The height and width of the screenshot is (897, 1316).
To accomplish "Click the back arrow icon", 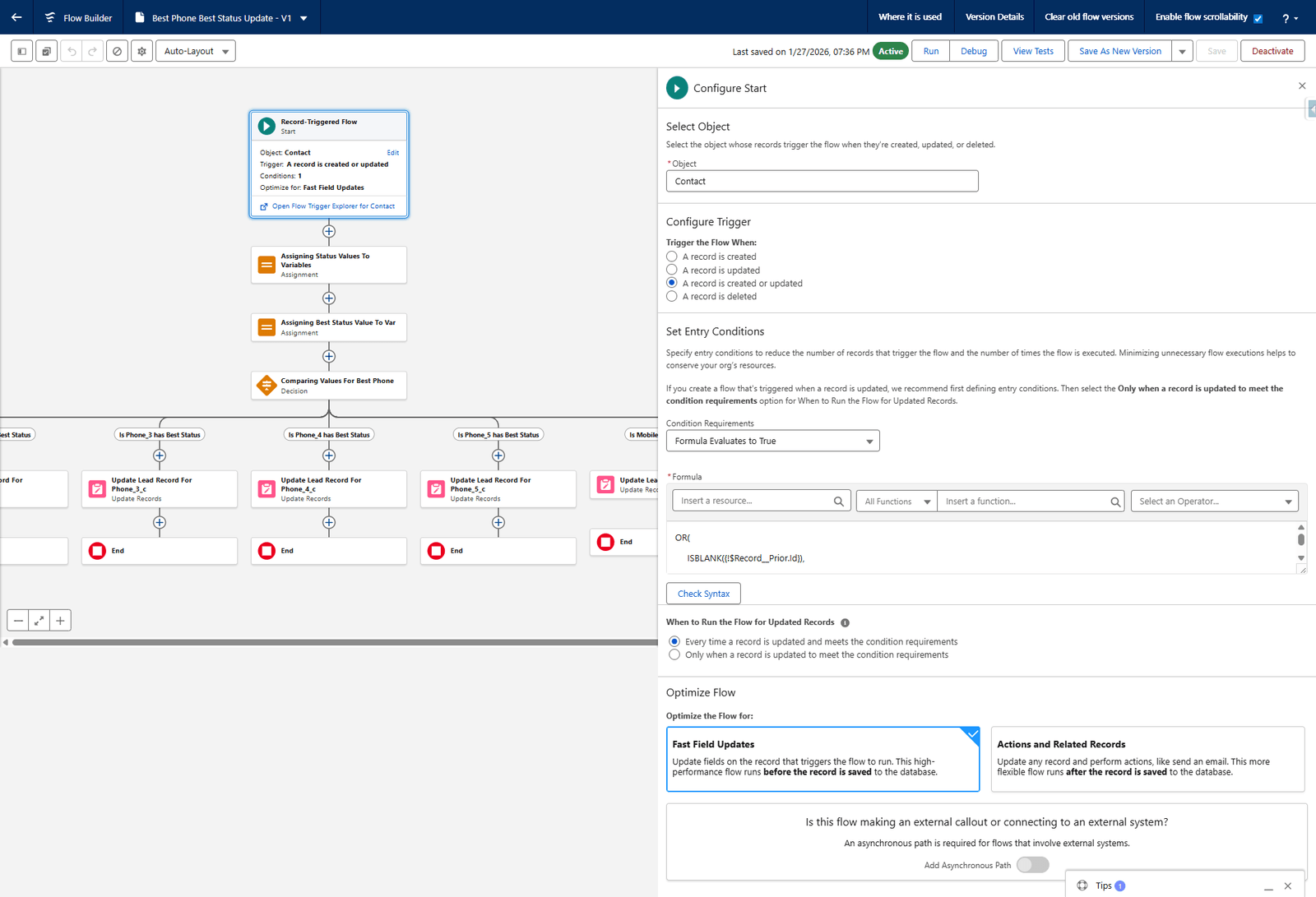I will 16,17.
